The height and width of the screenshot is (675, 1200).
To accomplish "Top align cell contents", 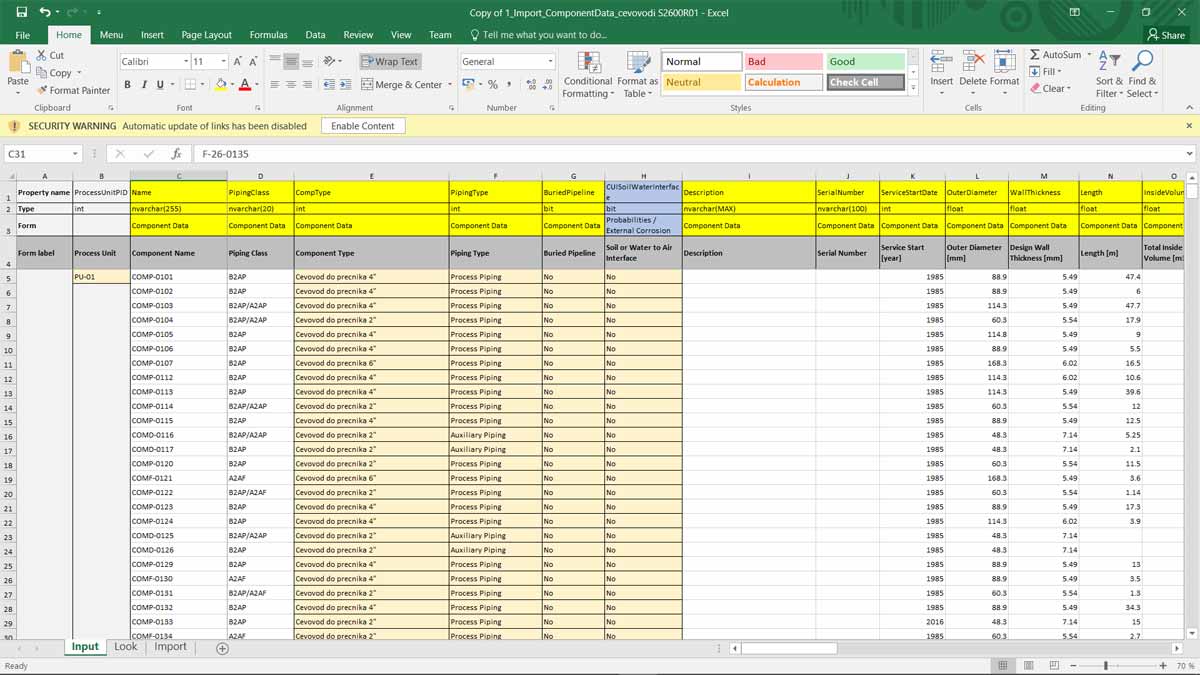I will 276,61.
